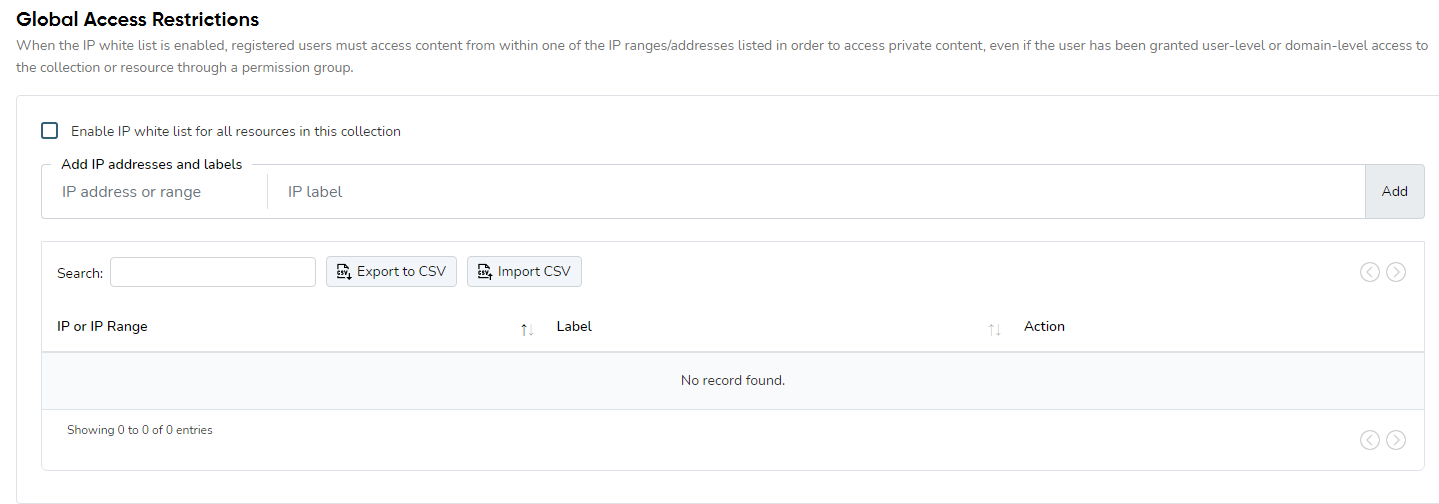
Task: Sort by the IP or IP Range sort arrows
Action: [527, 329]
